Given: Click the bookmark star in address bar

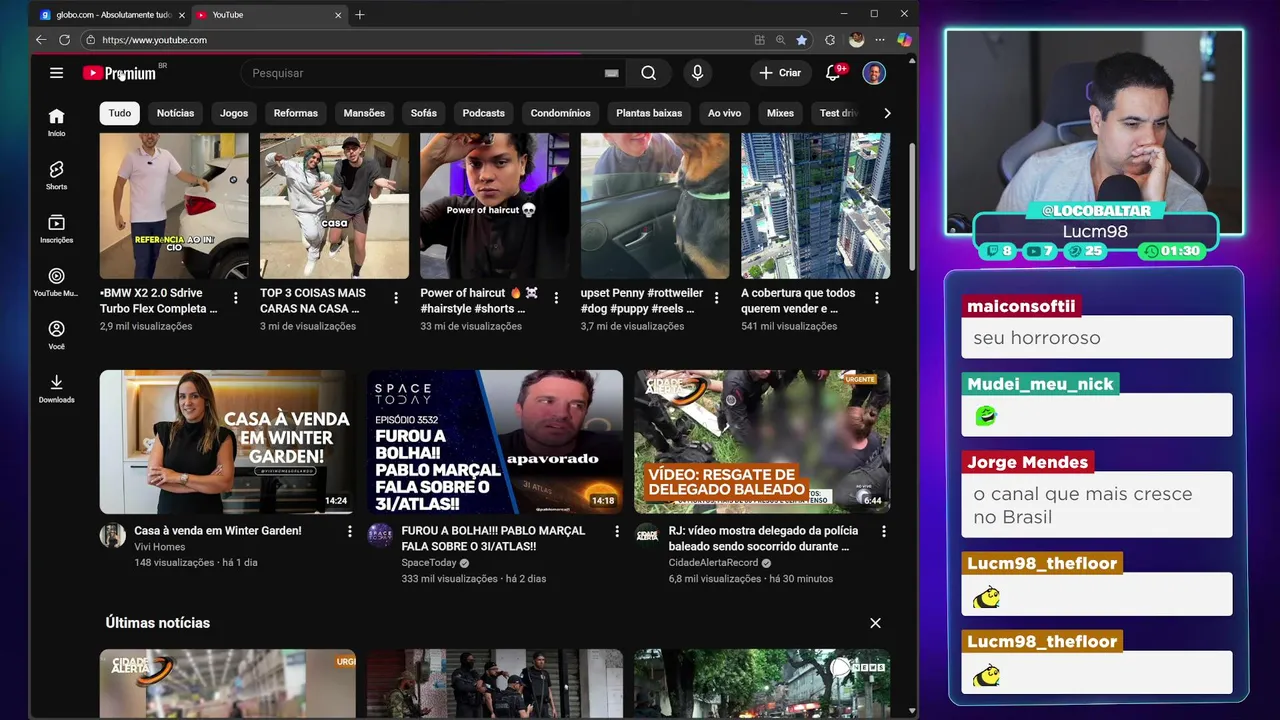Looking at the screenshot, I should click(801, 40).
